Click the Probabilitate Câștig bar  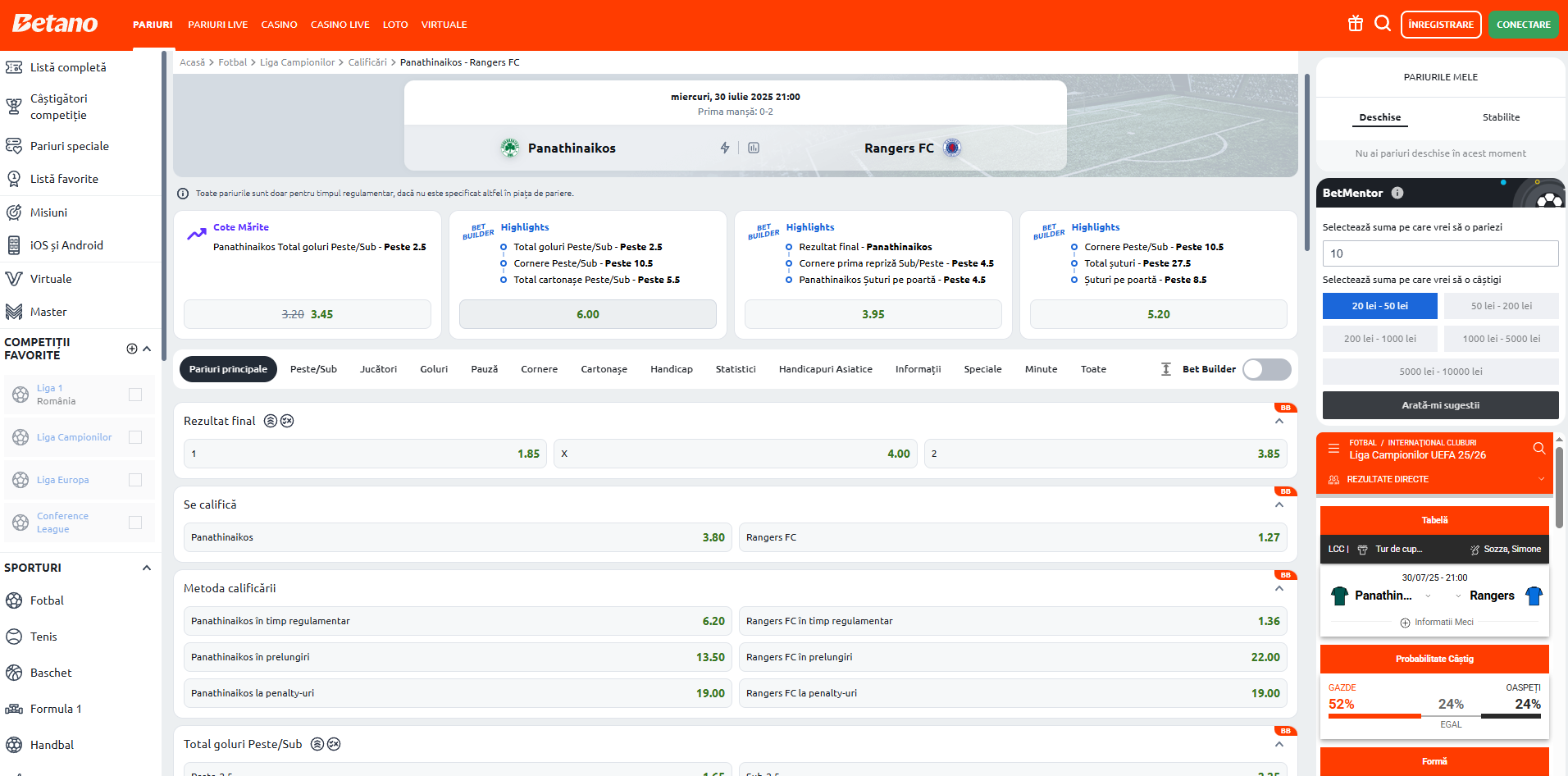[x=1434, y=659]
